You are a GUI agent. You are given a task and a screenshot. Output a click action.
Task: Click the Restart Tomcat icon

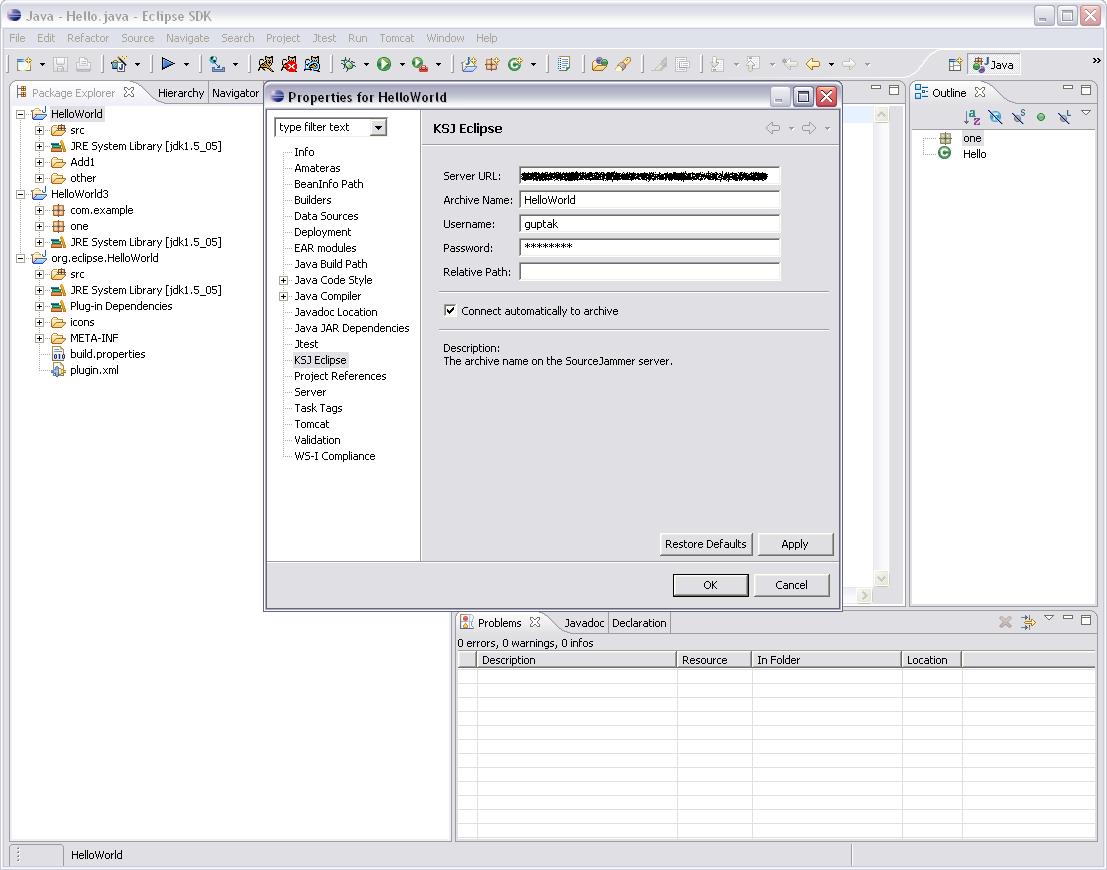coord(312,65)
